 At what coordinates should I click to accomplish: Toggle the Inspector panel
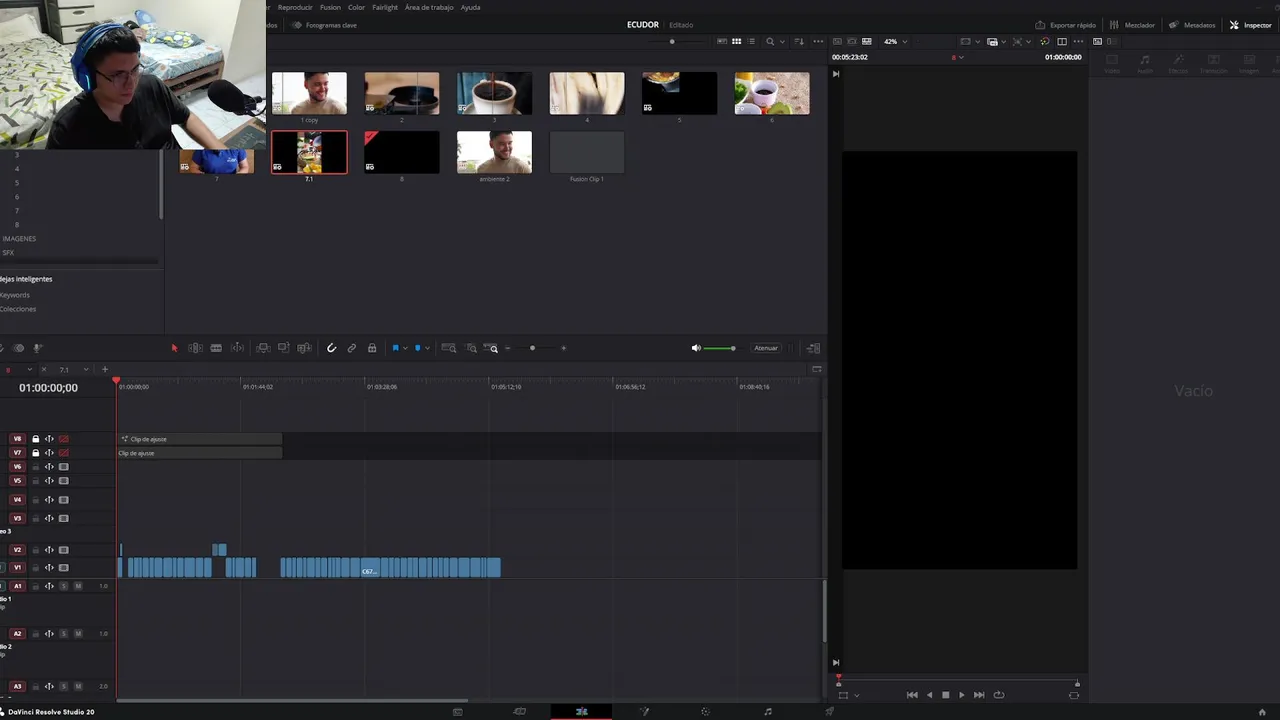tap(1250, 25)
